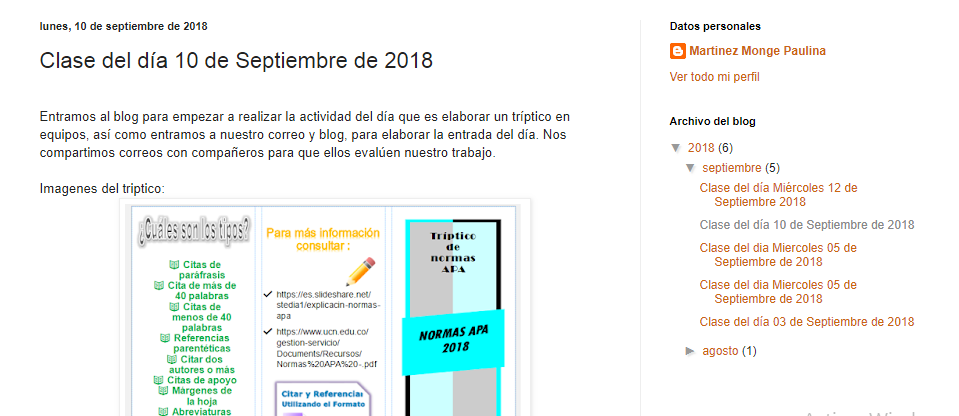Open first Clase del dia Miercoles 05 post
The width and height of the screenshot is (959, 416).
coord(778,254)
